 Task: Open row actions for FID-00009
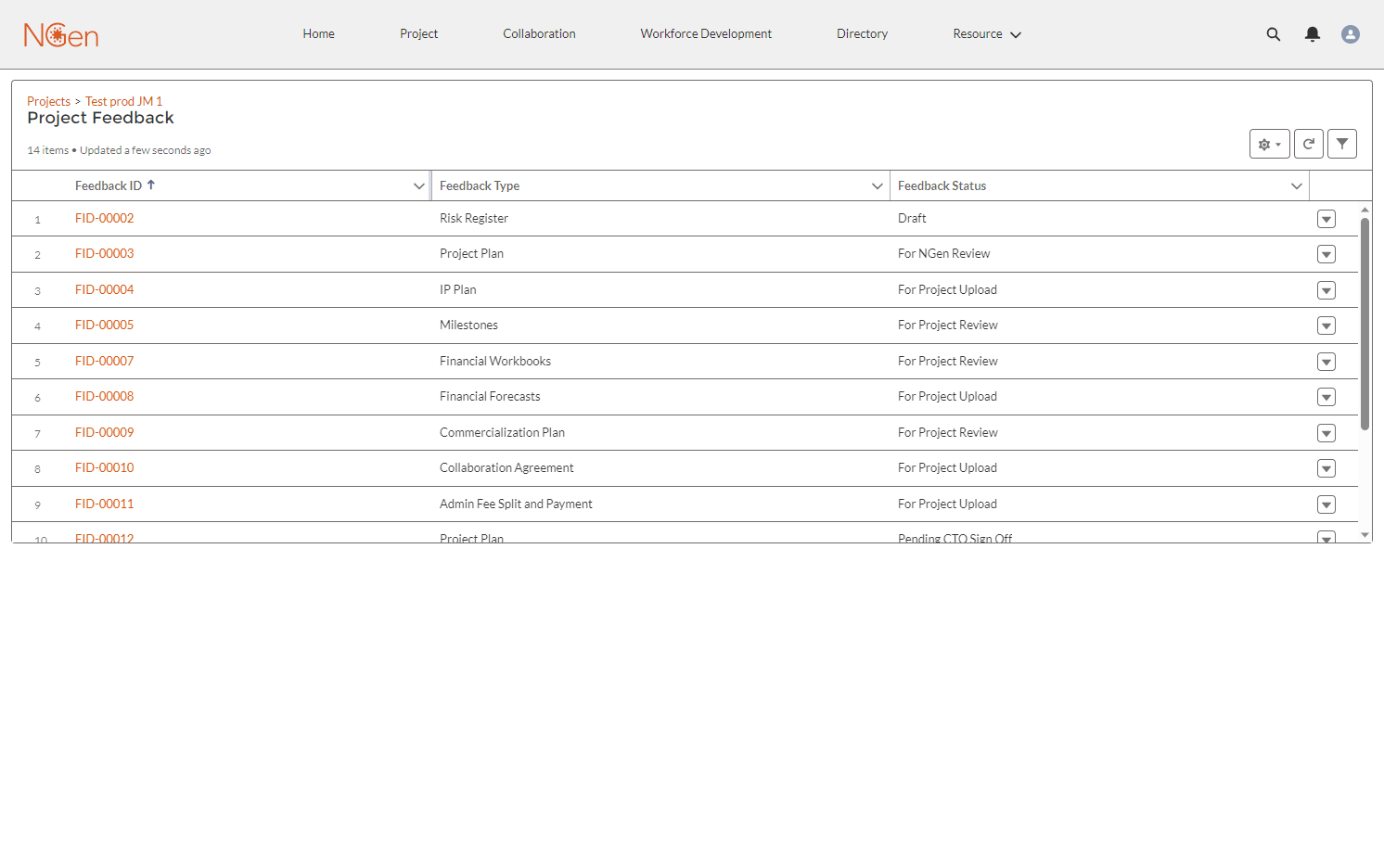point(1326,433)
